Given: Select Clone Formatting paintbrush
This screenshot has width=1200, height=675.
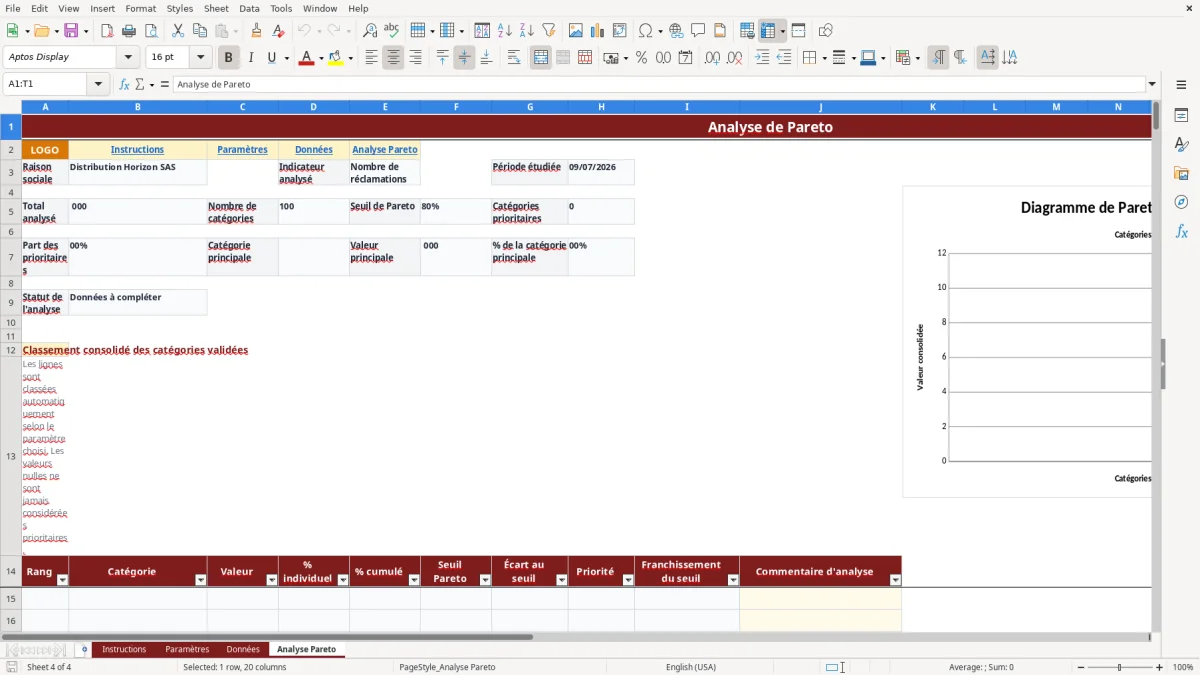Looking at the screenshot, I should [x=256, y=31].
